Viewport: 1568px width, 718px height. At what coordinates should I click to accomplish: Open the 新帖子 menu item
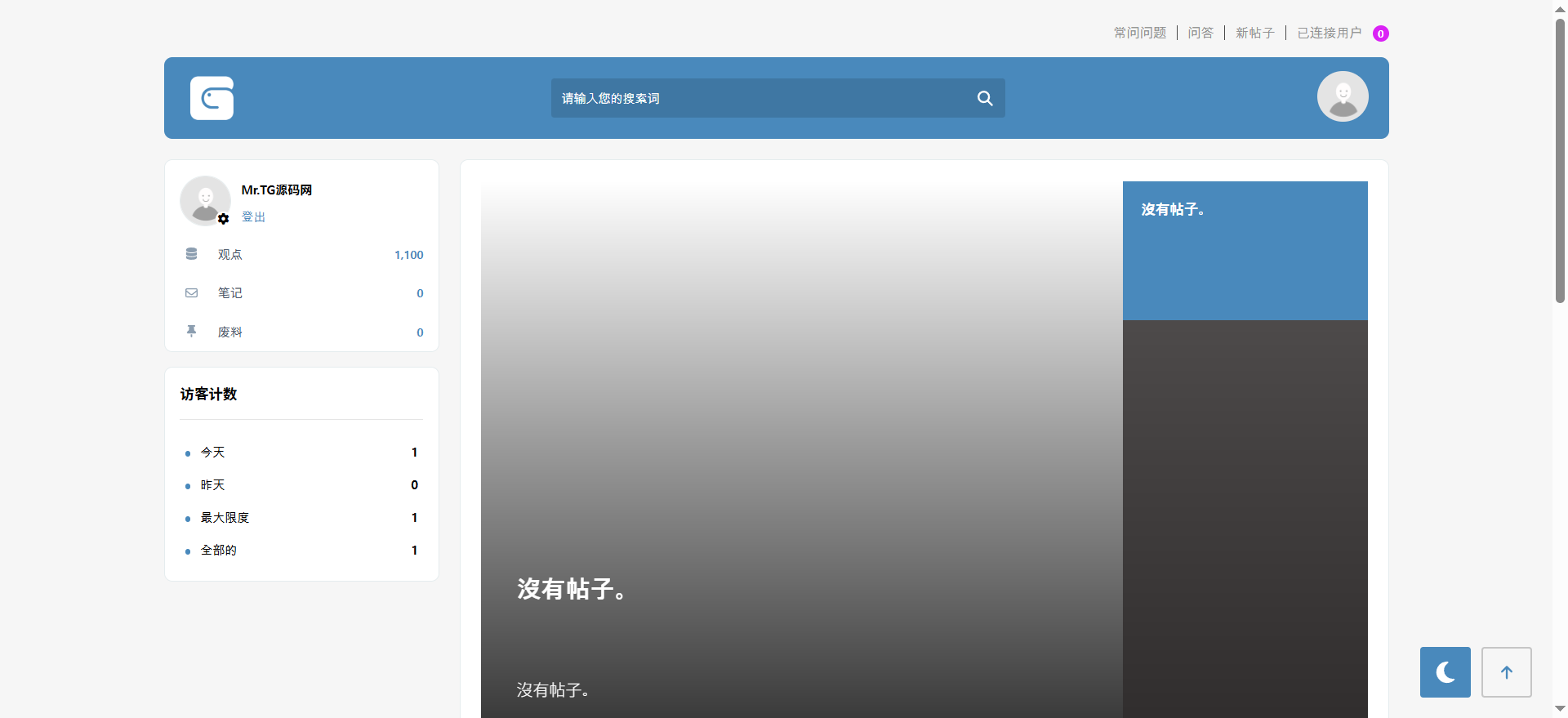tap(1254, 33)
